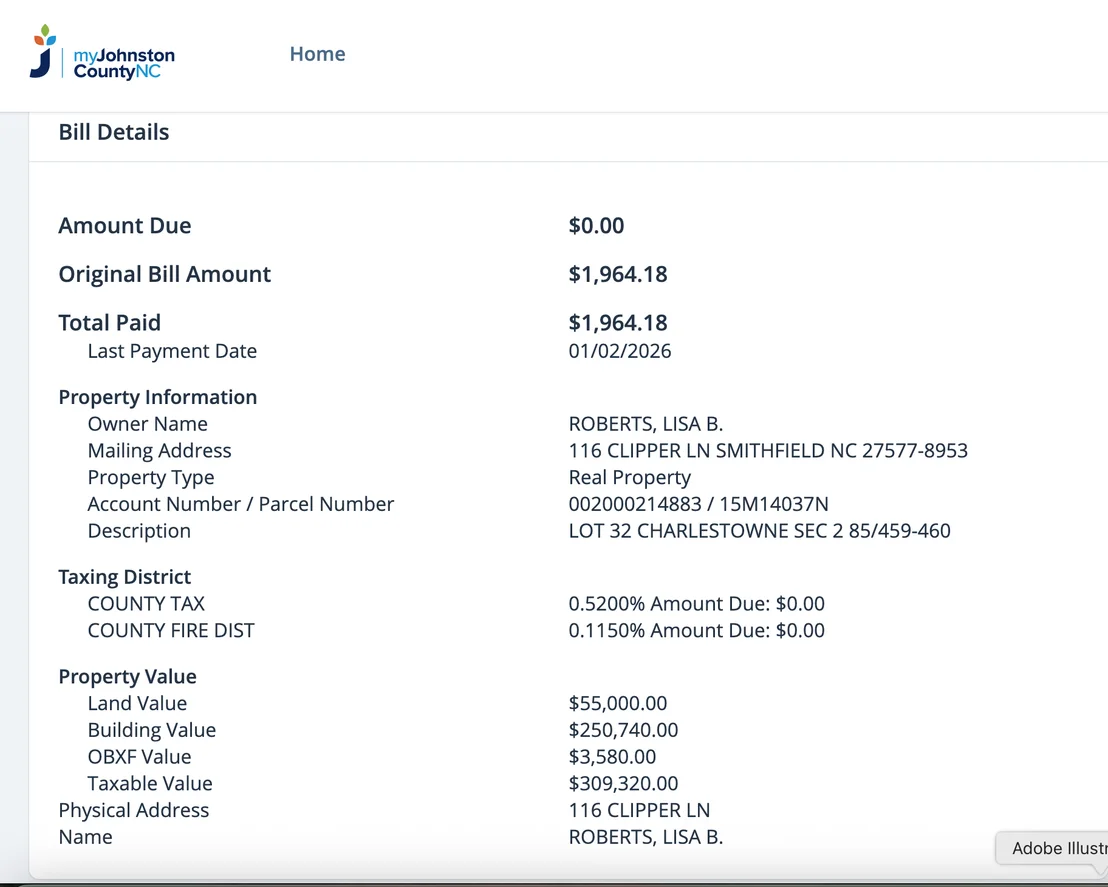Viewport: 1108px width, 887px height.
Task: Click the myJohnston County NC logo
Action: (102, 53)
